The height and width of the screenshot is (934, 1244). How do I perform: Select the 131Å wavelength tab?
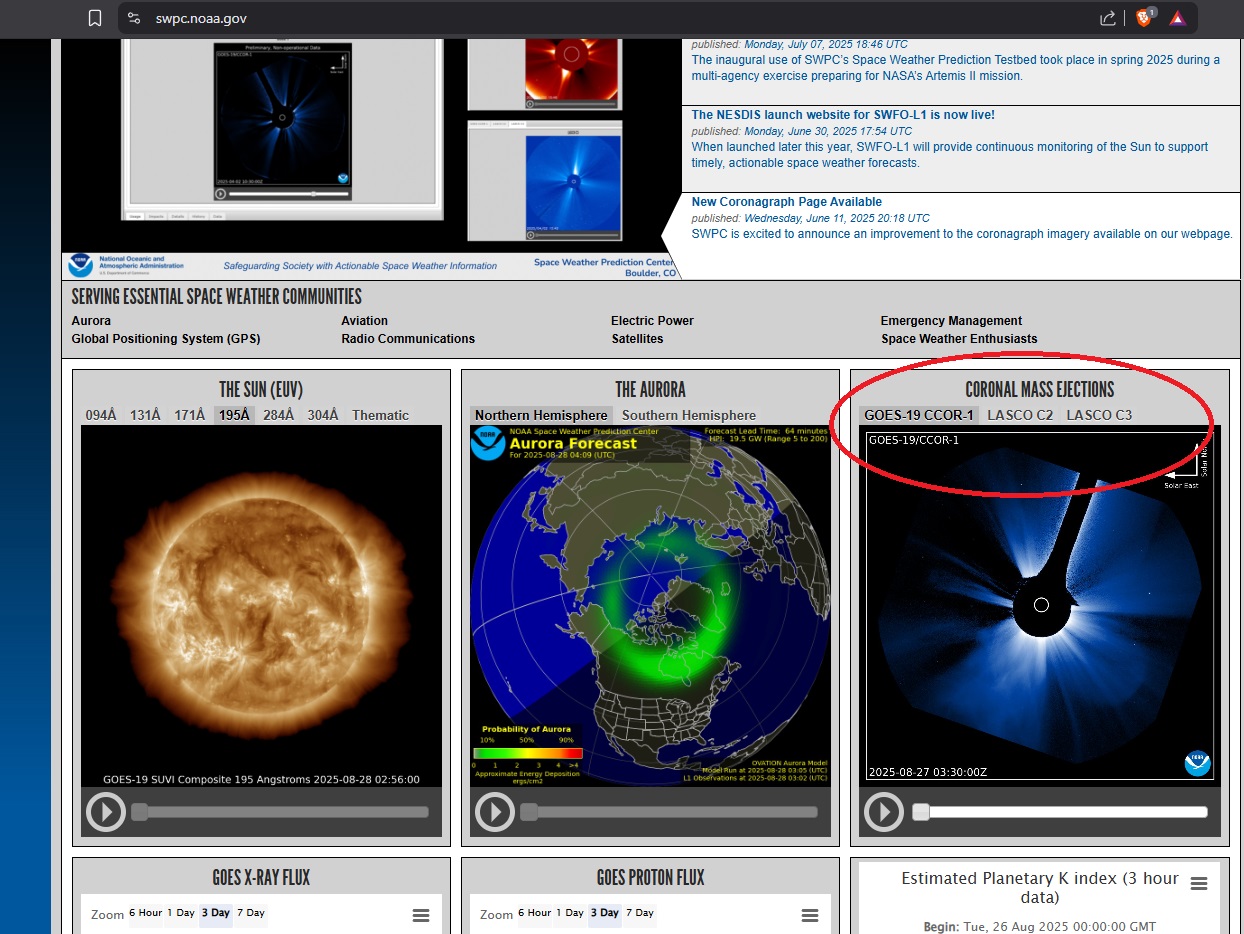[146, 415]
